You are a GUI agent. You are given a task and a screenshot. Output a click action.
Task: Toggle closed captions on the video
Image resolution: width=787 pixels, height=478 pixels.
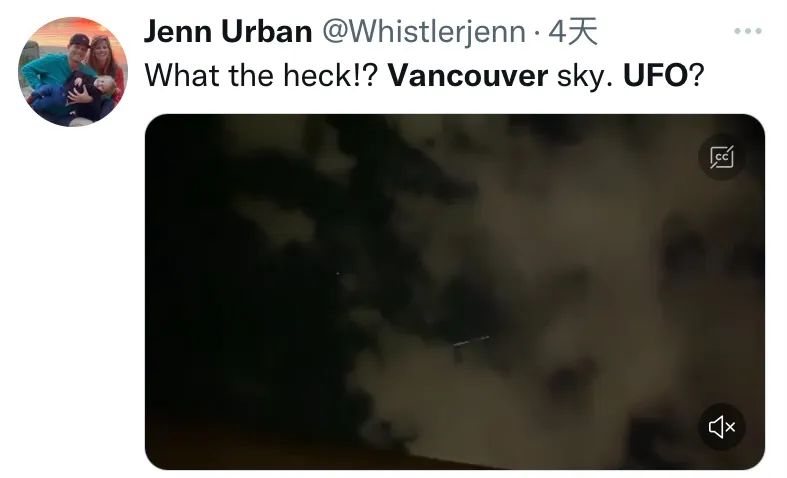coord(722,157)
